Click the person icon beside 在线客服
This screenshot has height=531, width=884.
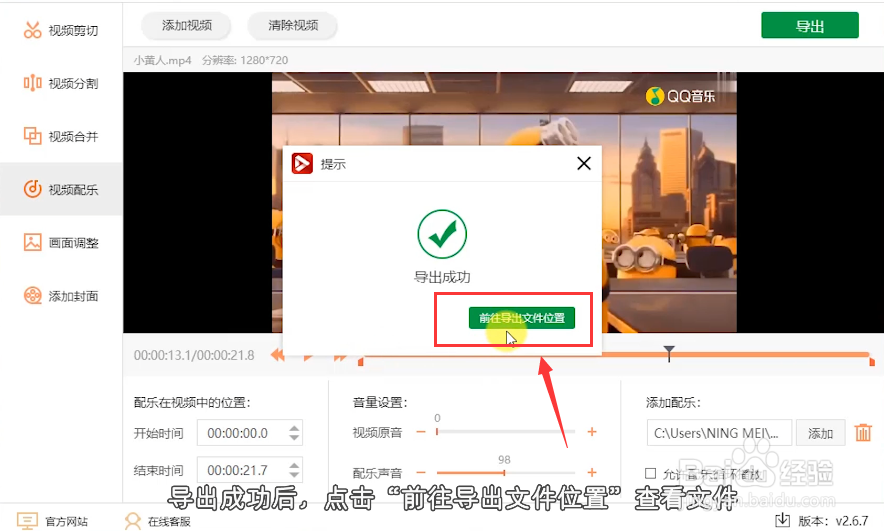tap(133, 521)
